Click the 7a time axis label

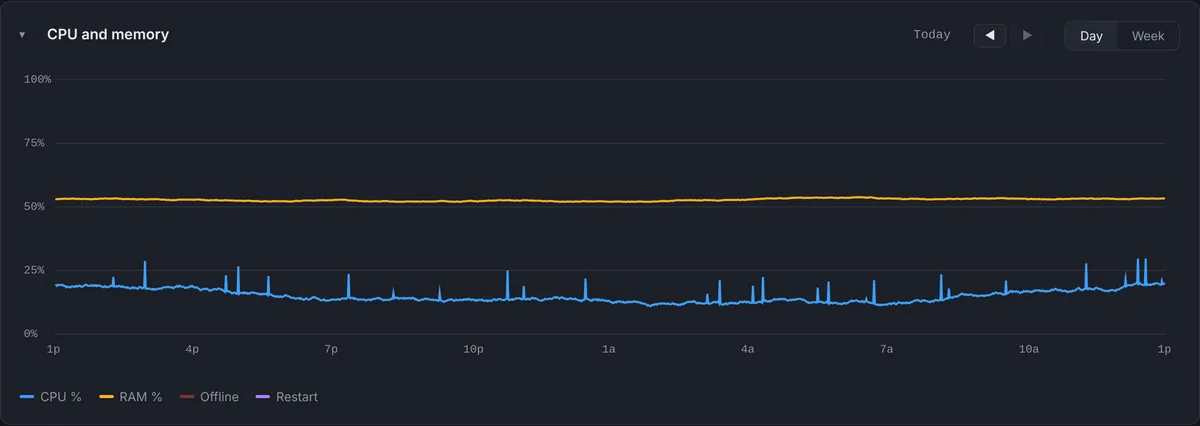(886, 349)
